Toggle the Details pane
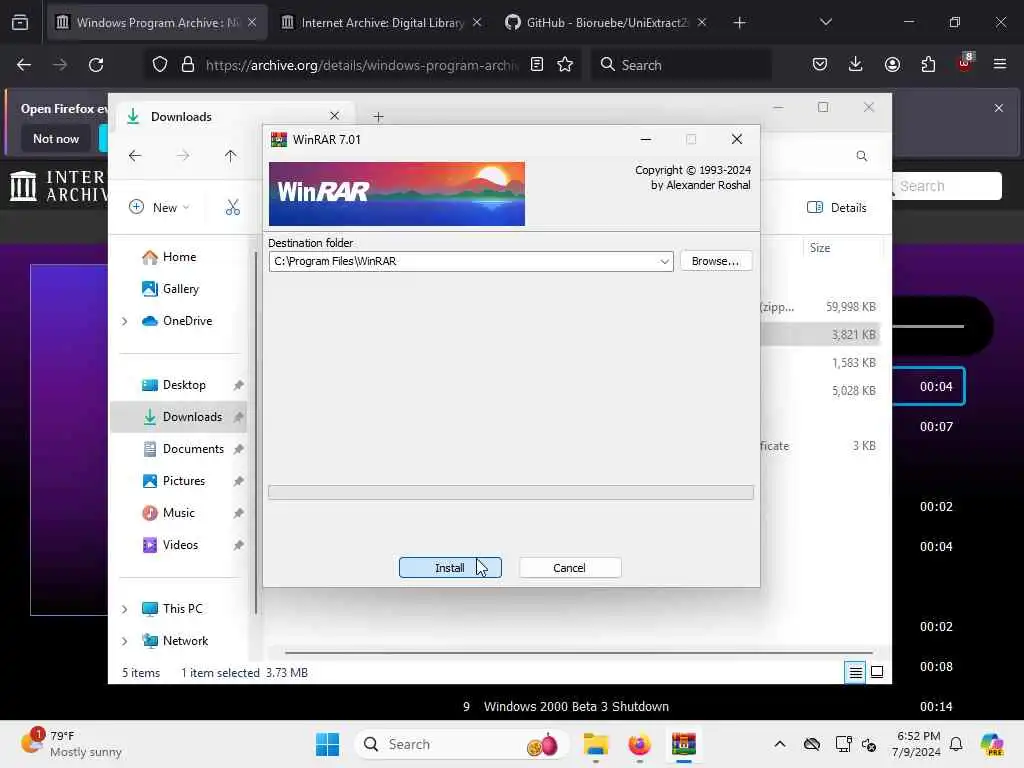Viewport: 1024px width, 768px height. (837, 207)
